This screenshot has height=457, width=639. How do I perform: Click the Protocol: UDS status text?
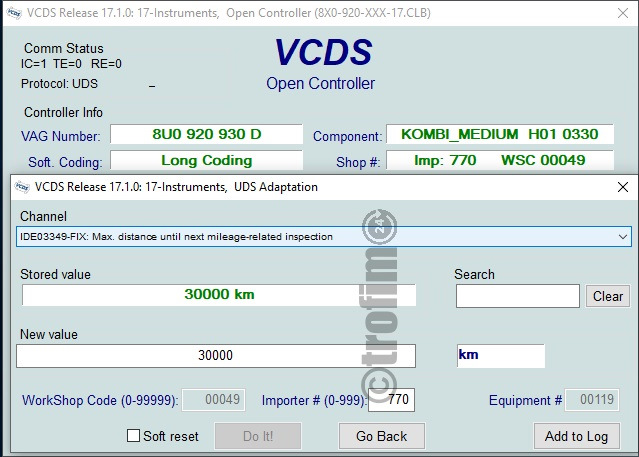pos(59,84)
